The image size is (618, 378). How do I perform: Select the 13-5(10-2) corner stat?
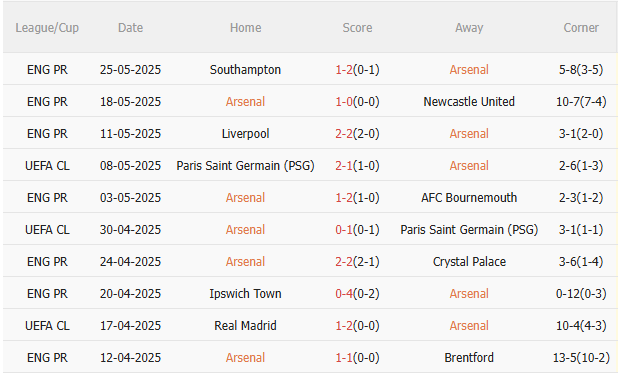(x=581, y=358)
